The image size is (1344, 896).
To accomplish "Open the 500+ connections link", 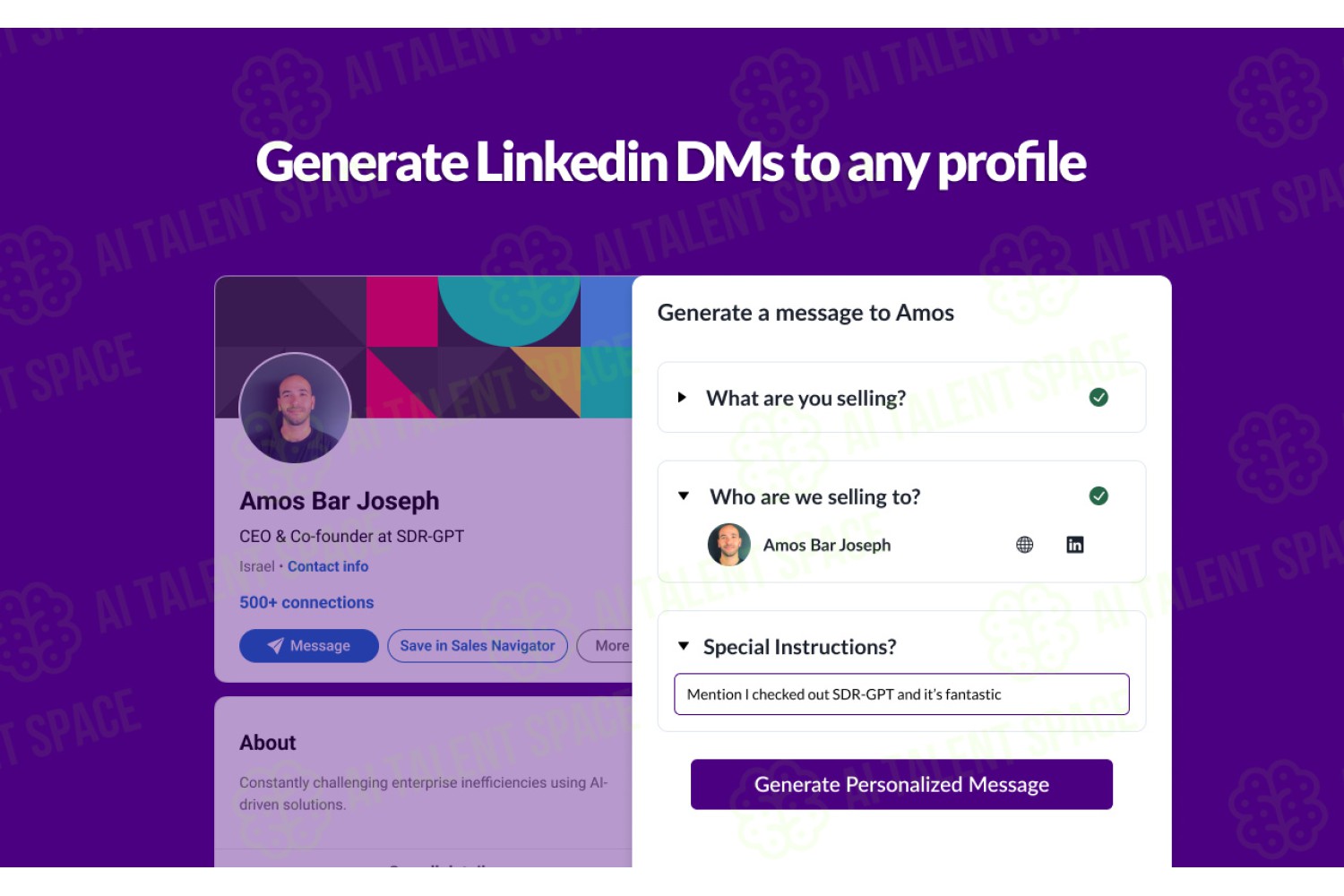I will click(306, 603).
